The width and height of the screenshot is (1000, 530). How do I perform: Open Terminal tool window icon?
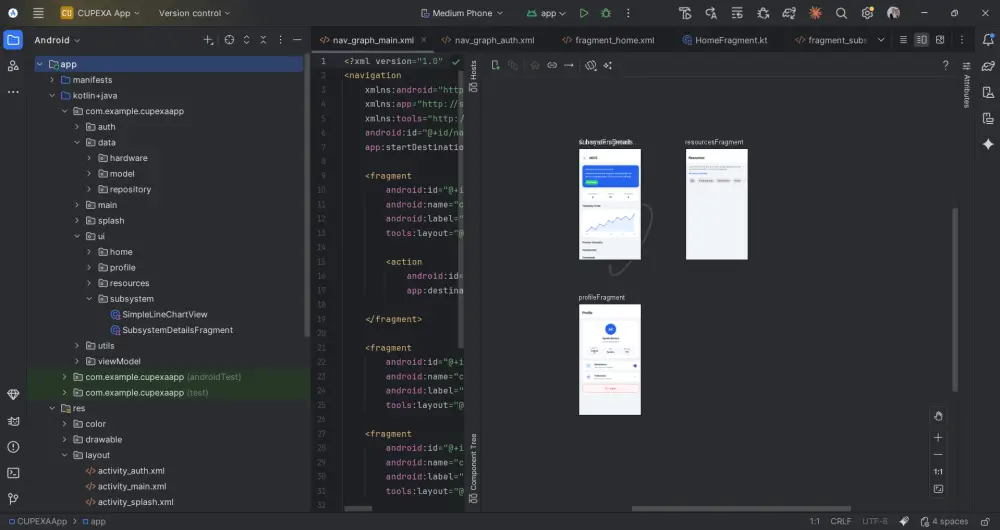(13, 473)
